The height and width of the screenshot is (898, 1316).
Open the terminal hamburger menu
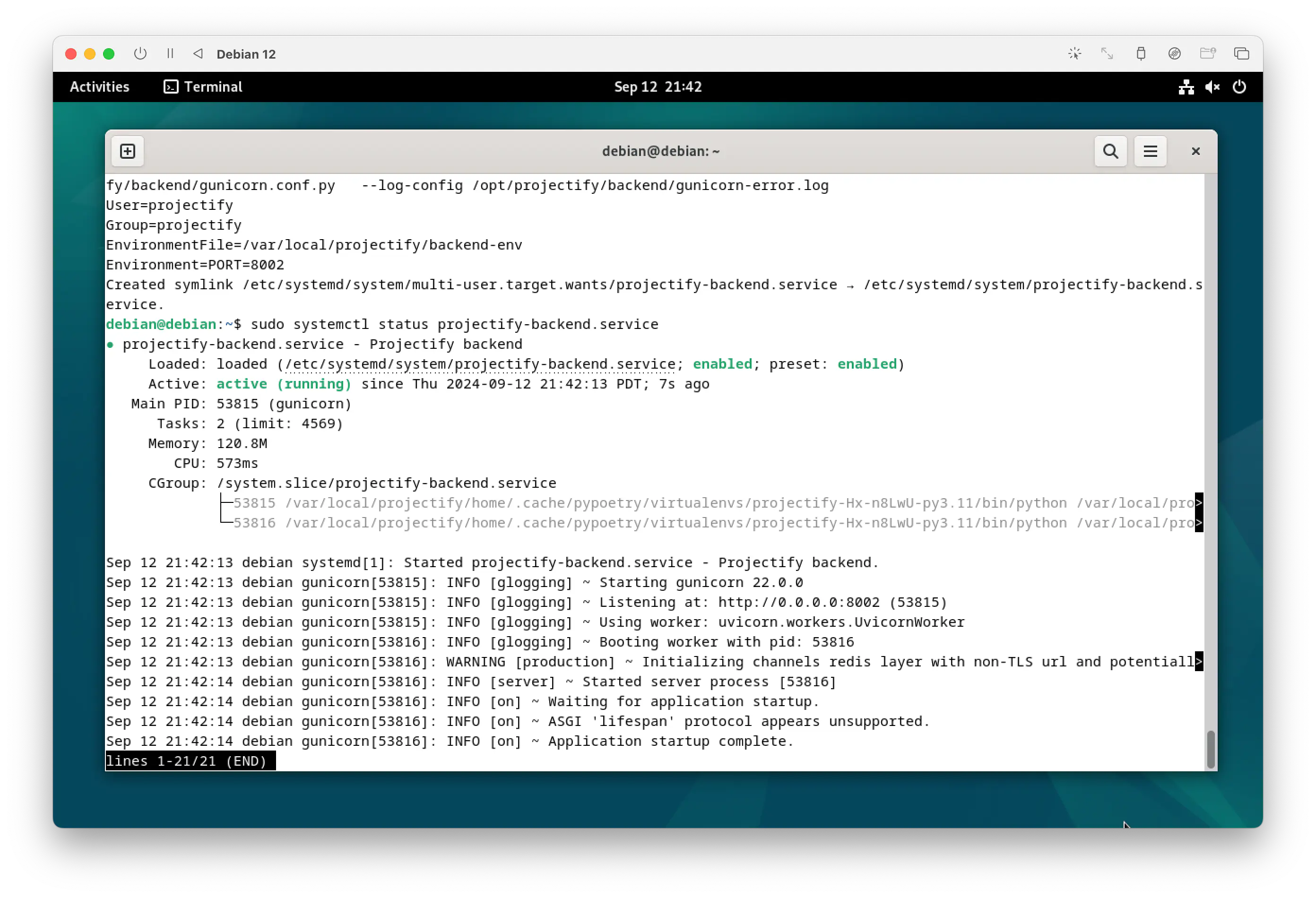click(x=1150, y=151)
